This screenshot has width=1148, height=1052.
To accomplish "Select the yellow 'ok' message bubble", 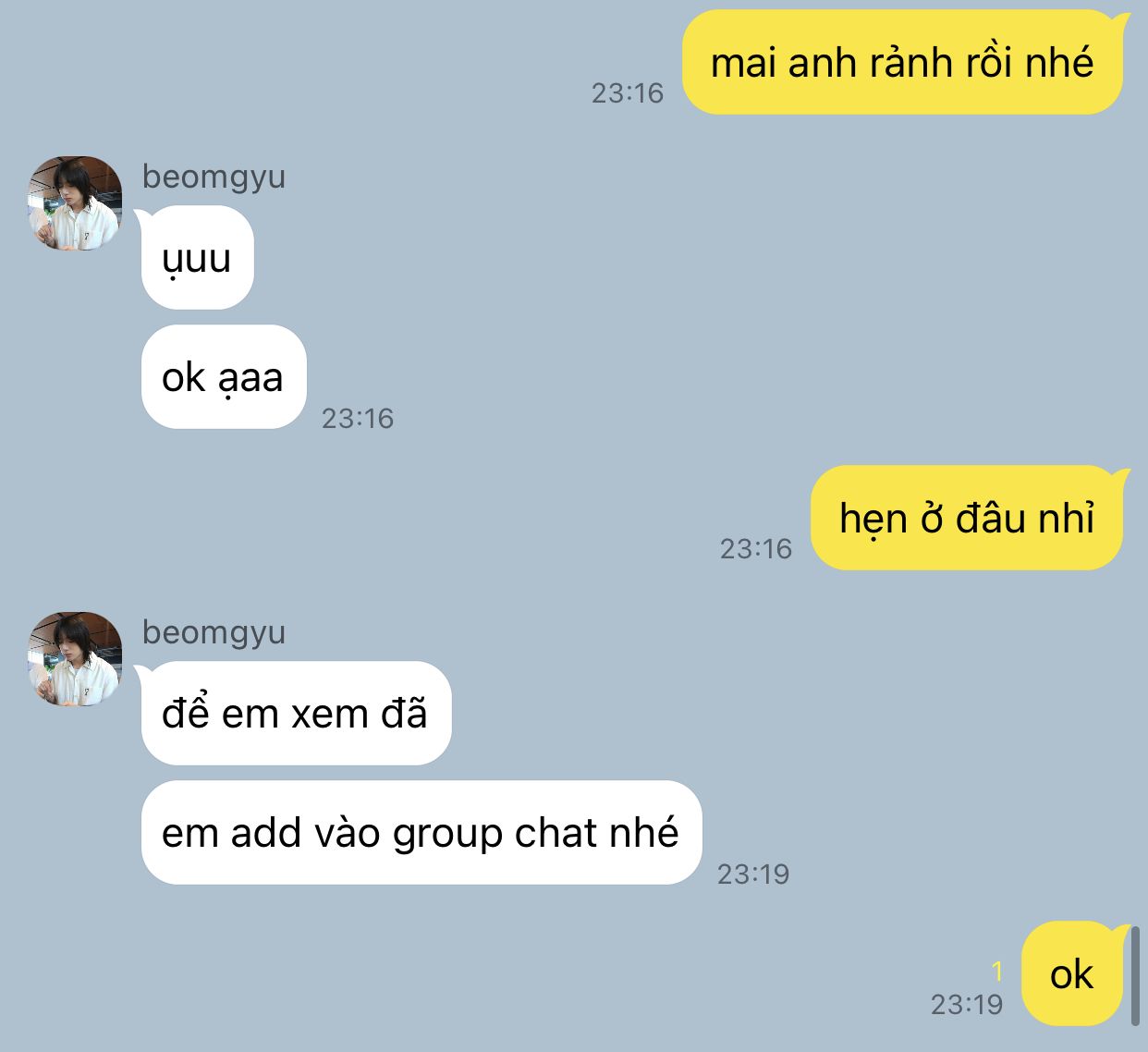I will 1073,973.
